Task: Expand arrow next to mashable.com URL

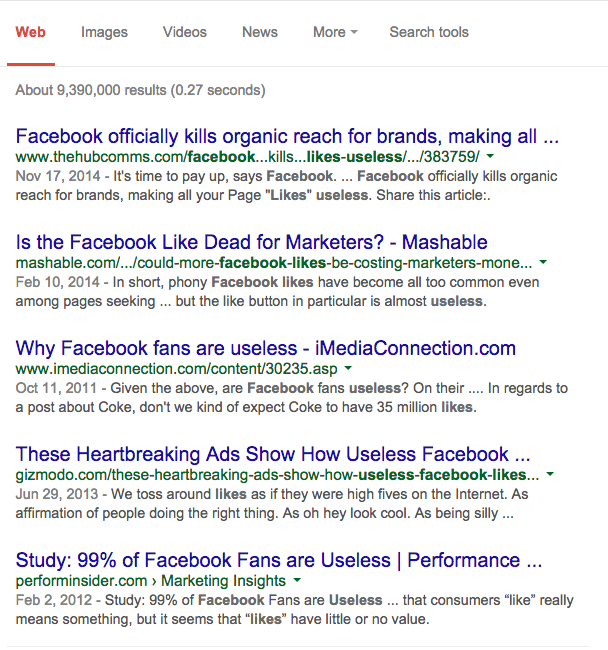Action: (543, 262)
